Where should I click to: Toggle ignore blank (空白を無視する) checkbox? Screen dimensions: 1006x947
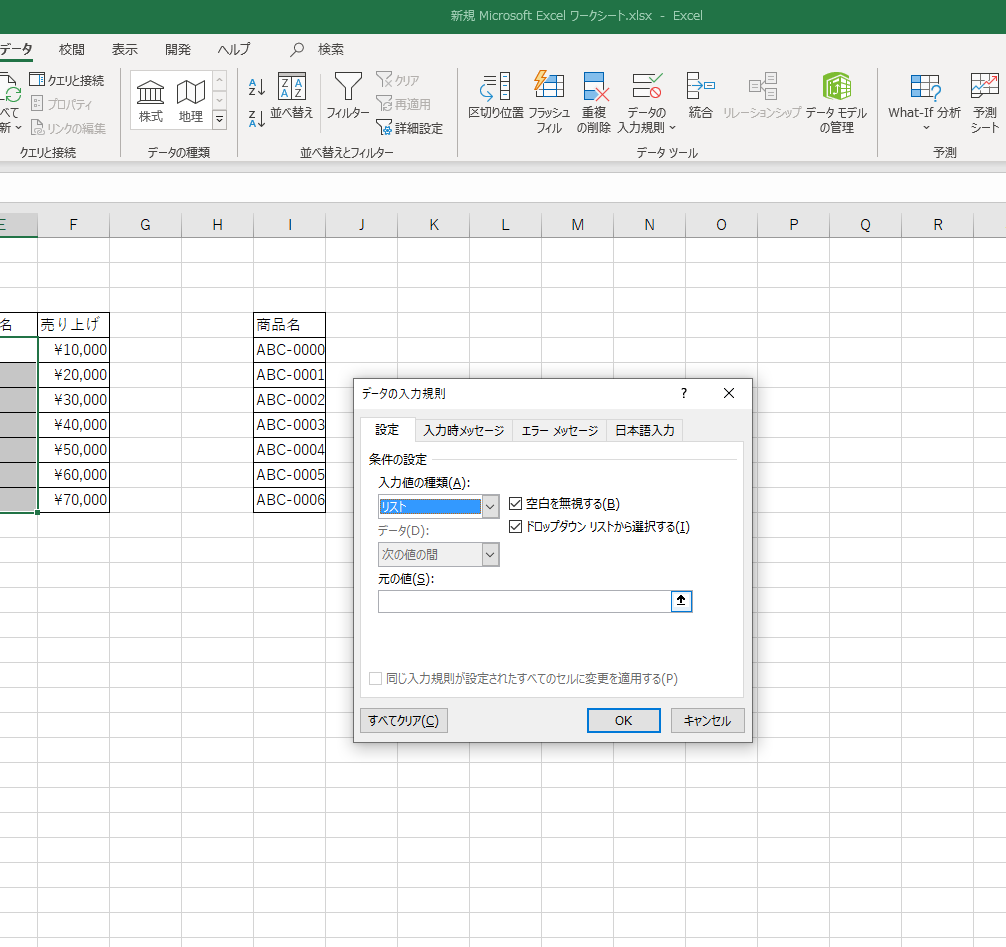coord(516,504)
